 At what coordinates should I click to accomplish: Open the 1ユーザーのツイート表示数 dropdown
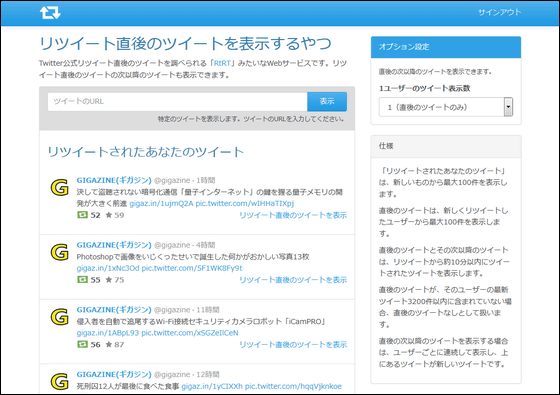[x=446, y=107]
